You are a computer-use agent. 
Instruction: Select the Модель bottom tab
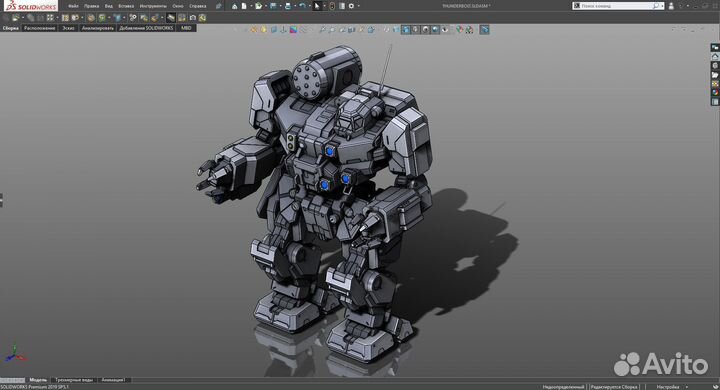point(38,380)
